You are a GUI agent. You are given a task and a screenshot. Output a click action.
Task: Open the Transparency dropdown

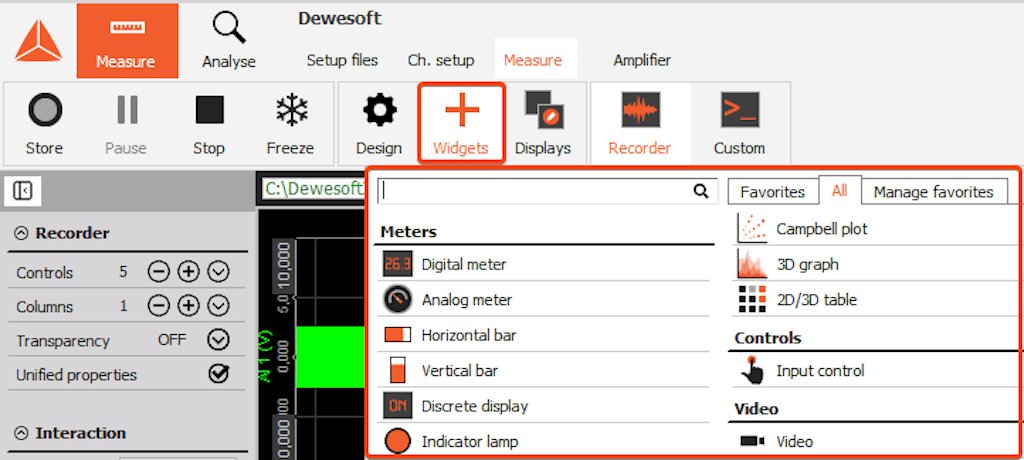point(218,340)
